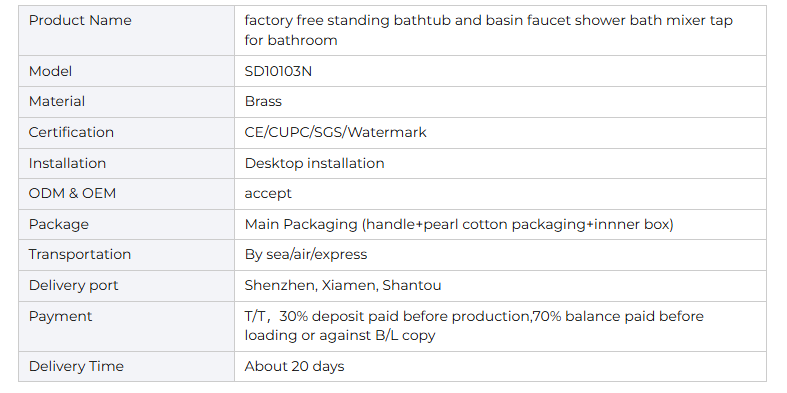Click the Payment label cell

point(126,326)
